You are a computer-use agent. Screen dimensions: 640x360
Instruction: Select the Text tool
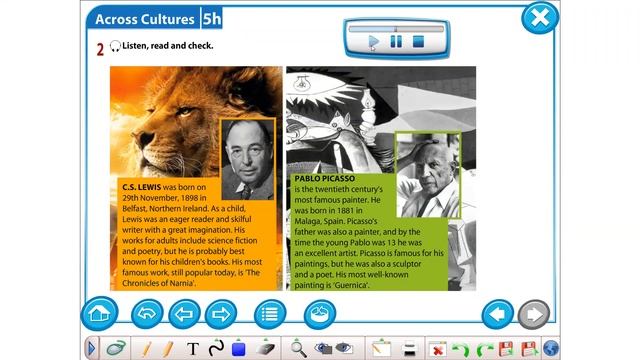point(193,349)
